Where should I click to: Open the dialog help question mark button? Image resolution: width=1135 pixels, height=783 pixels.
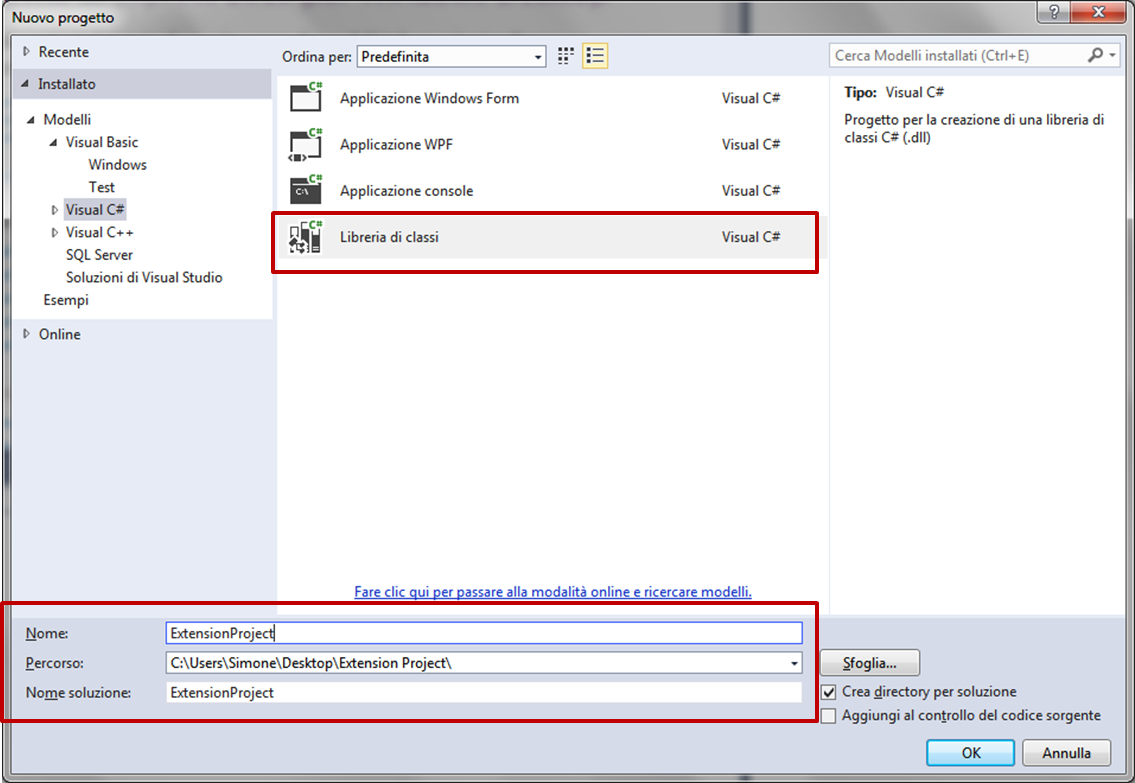pyautogui.click(x=1053, y=12)
